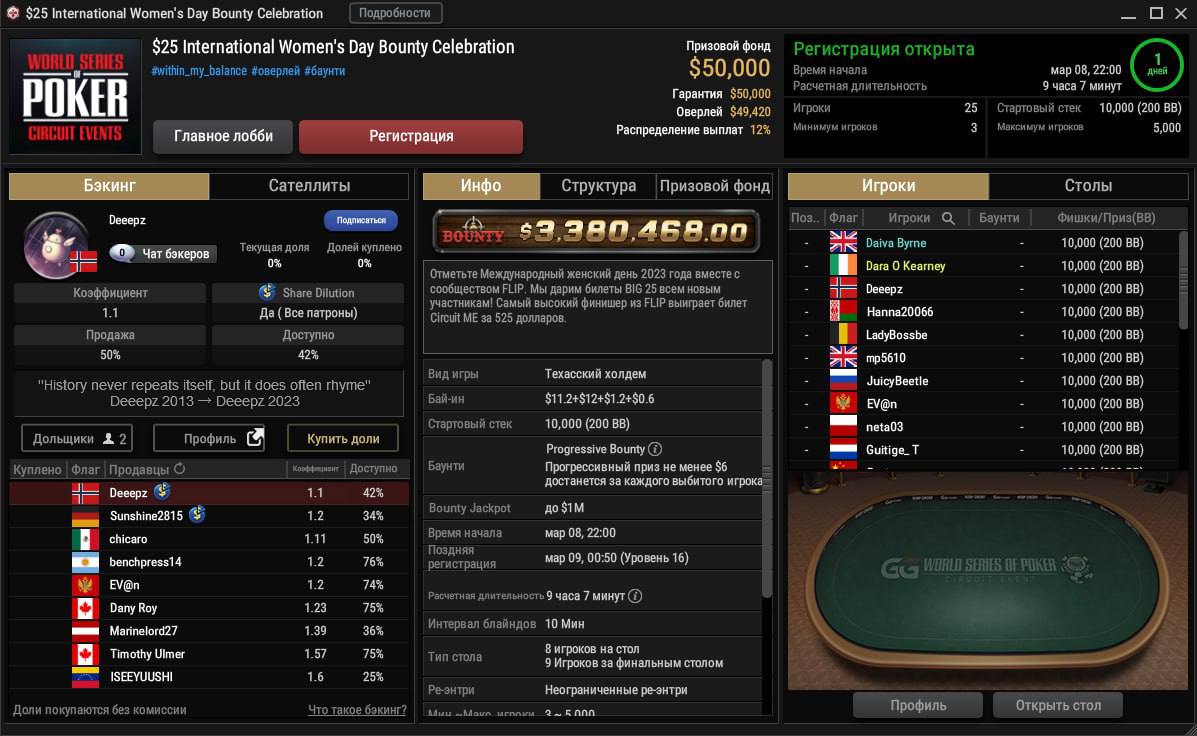
Task: Click external link icon on Профиль button
Action: (x=255, y=437)
